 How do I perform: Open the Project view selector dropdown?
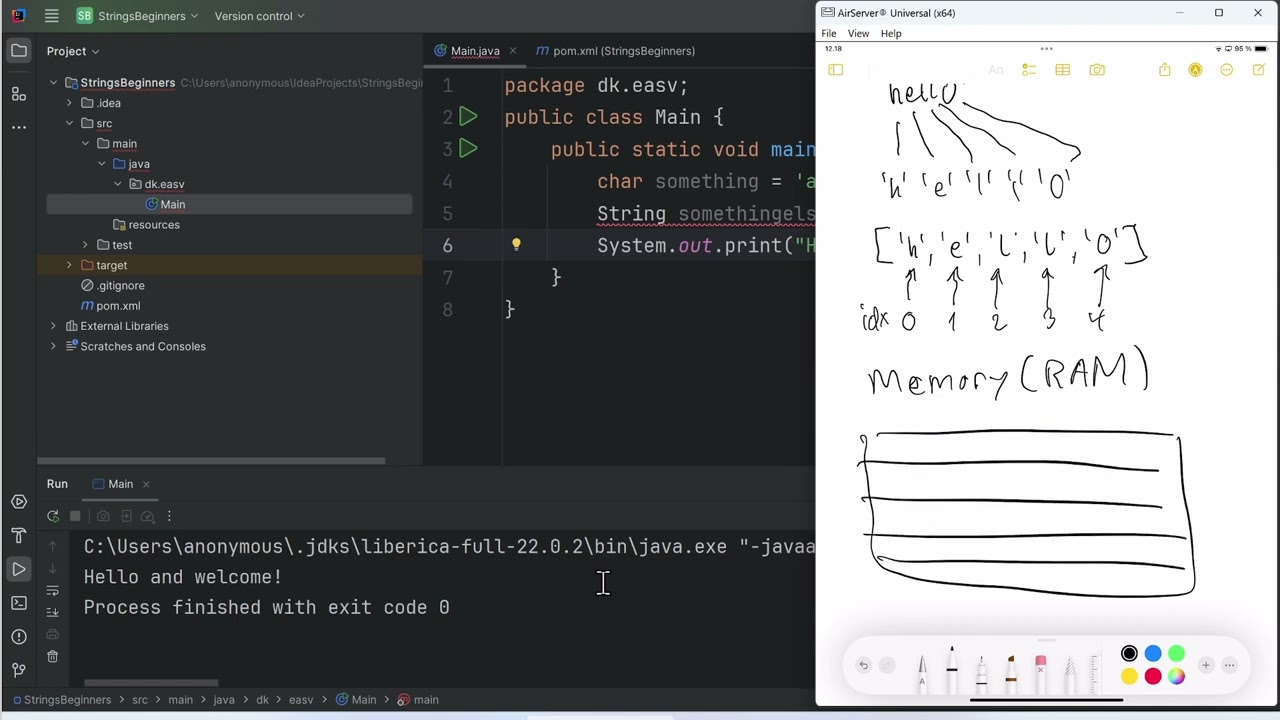73,51
